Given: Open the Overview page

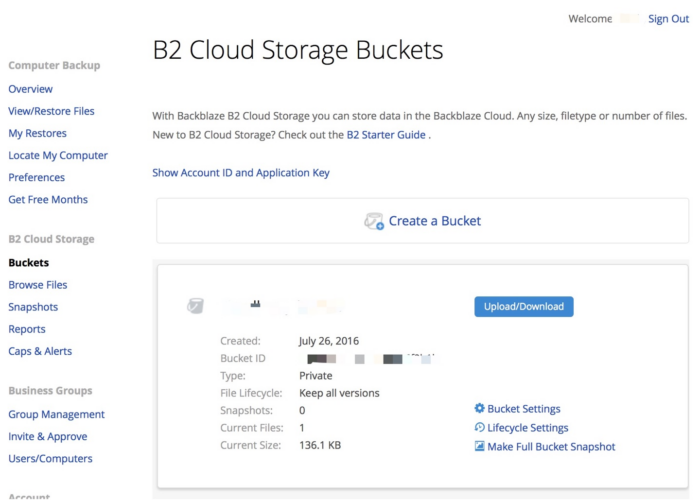Looking at the screenshot, I should point(30,89).
